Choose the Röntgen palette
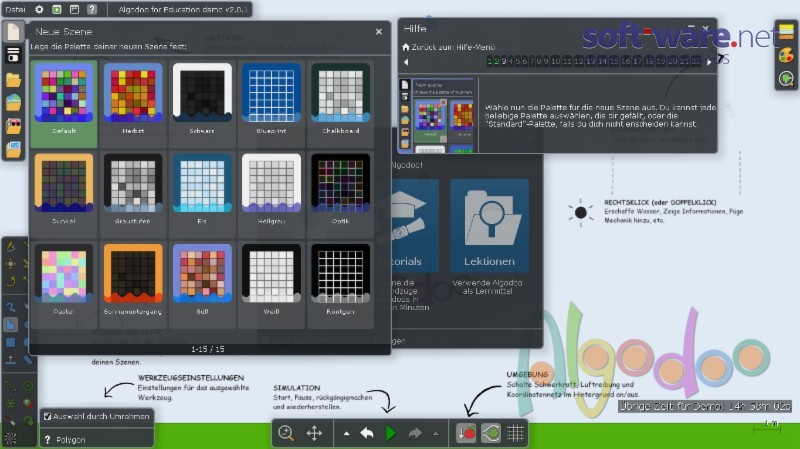 point(340,283)
